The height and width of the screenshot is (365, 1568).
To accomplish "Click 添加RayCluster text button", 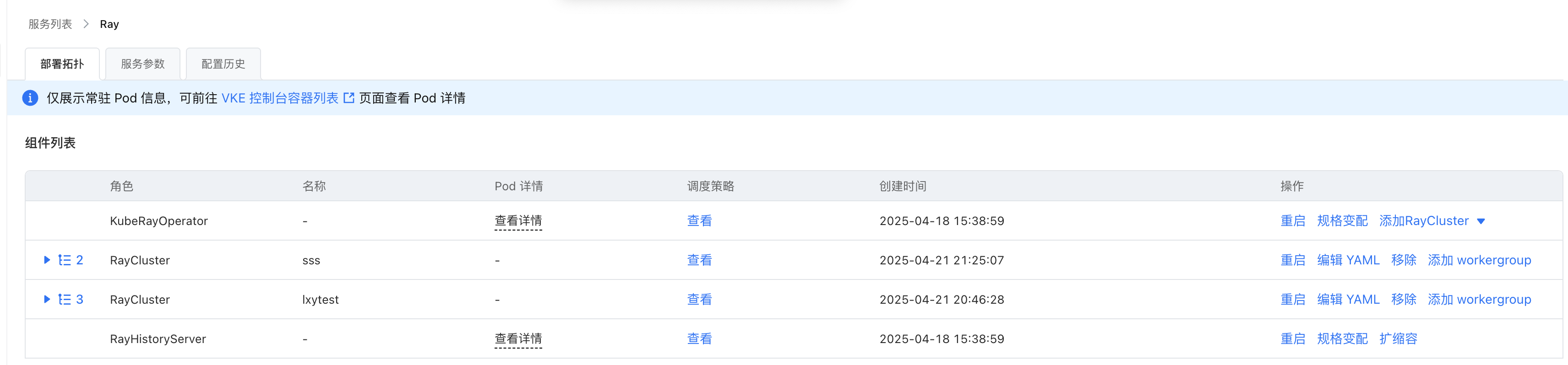I will [x=1424, y=221].
